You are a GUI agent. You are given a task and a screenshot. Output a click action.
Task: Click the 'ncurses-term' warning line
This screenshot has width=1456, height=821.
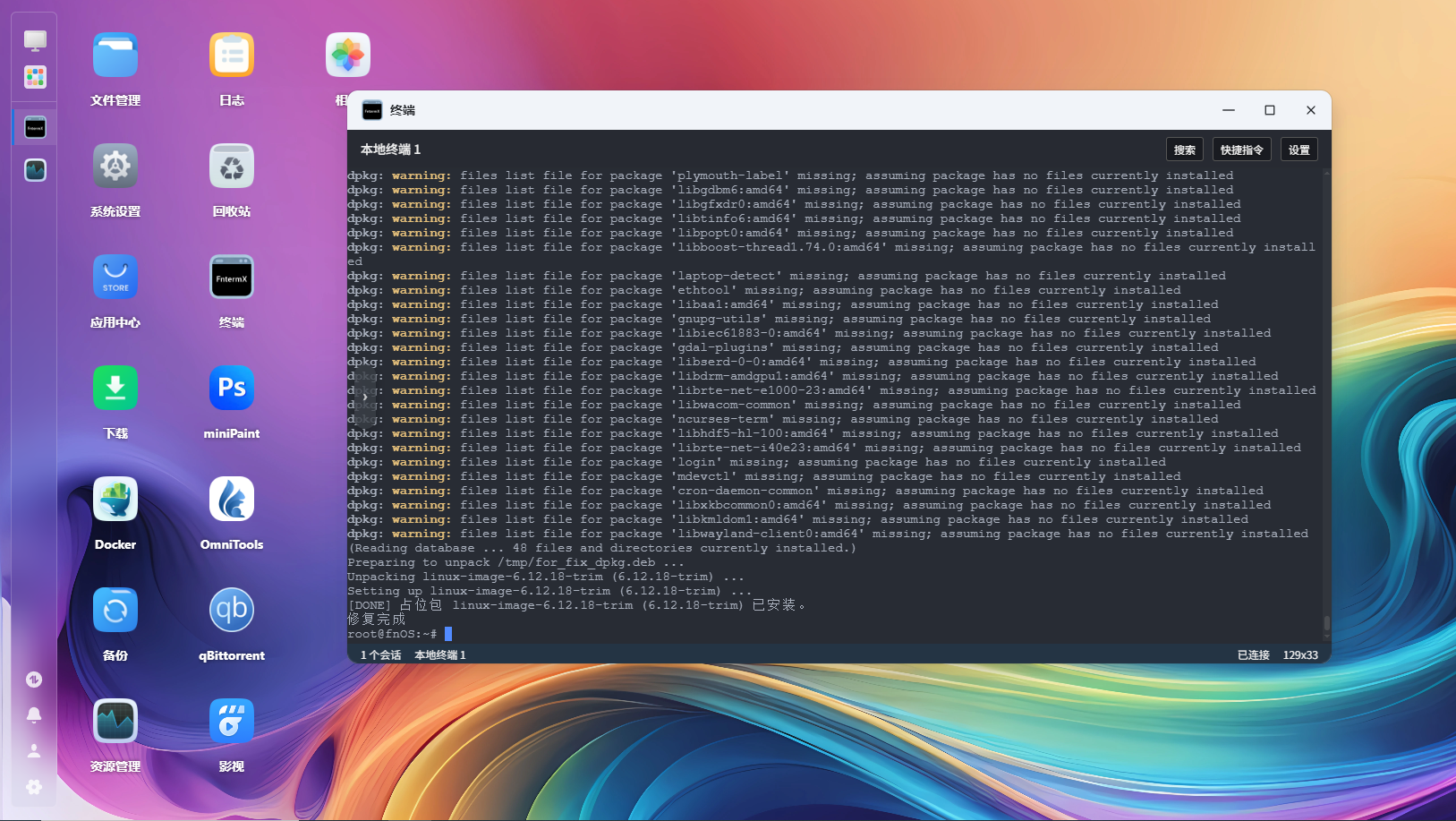[783, 419]
